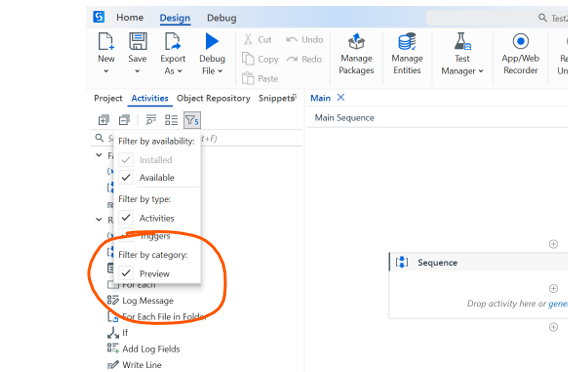
Task: Click the Expand All icon in Activities
Action: point(104,120)
